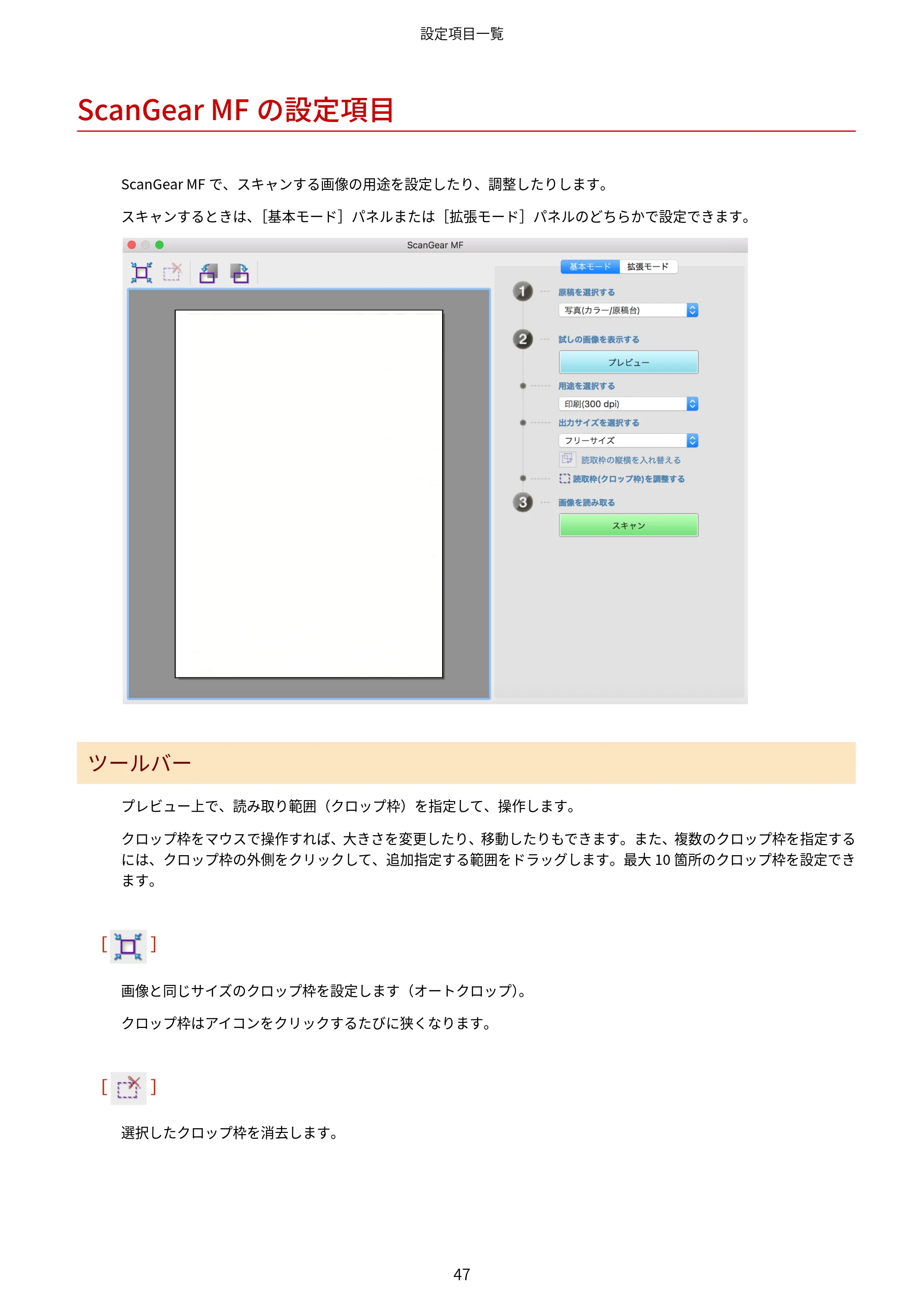Click the 原稿を選択する heading

[586, 292]
